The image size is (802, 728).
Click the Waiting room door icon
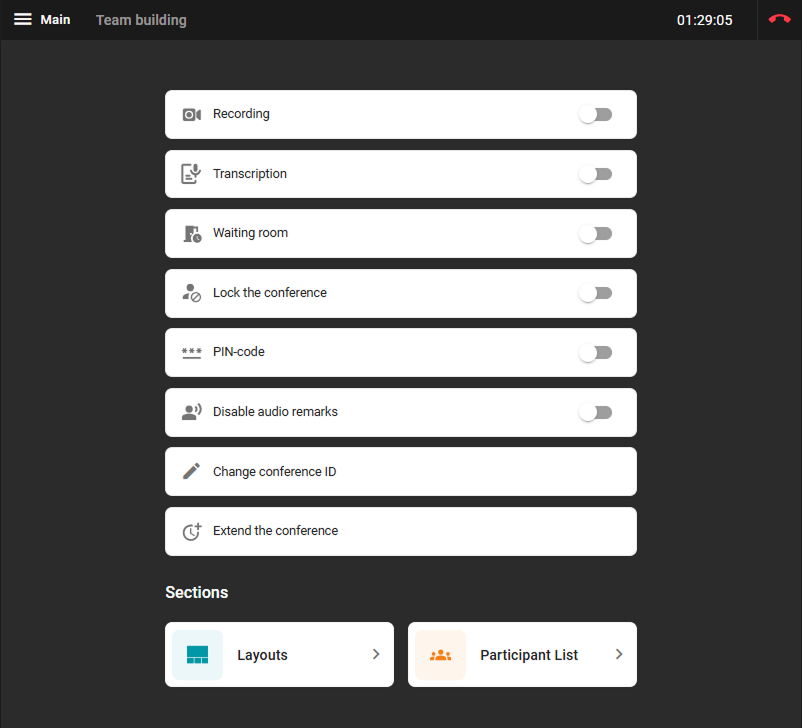(x=192, y=233)
